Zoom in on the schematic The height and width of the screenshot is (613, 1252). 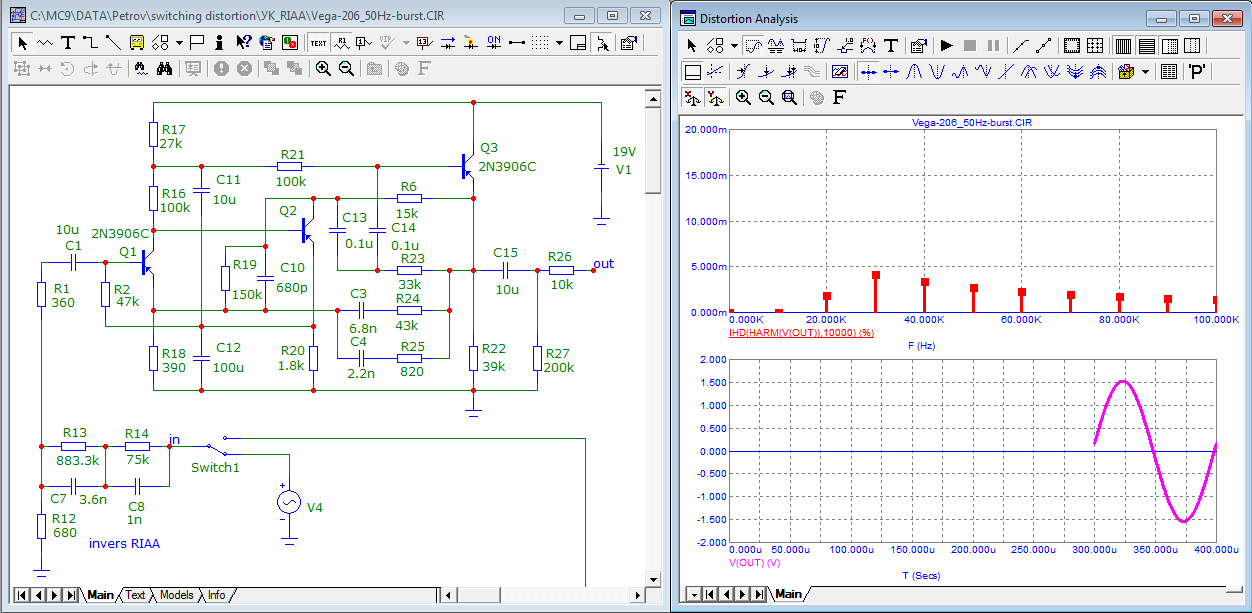pos(323,68)
